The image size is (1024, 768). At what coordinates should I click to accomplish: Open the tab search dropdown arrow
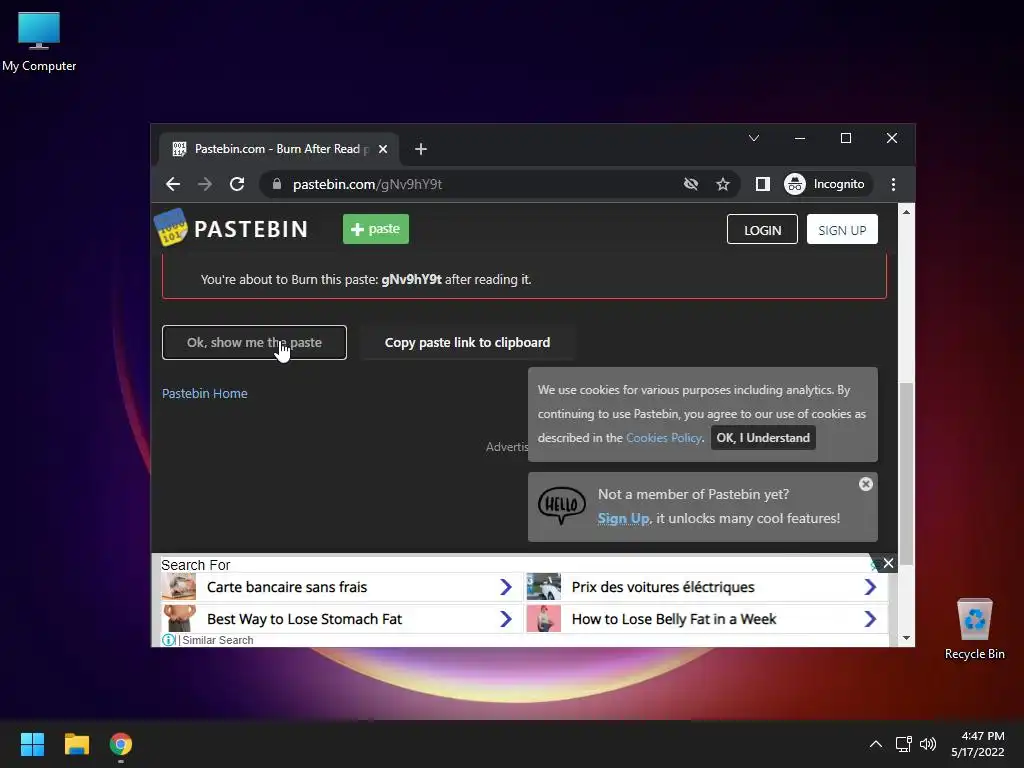click(x=754, y=138)
